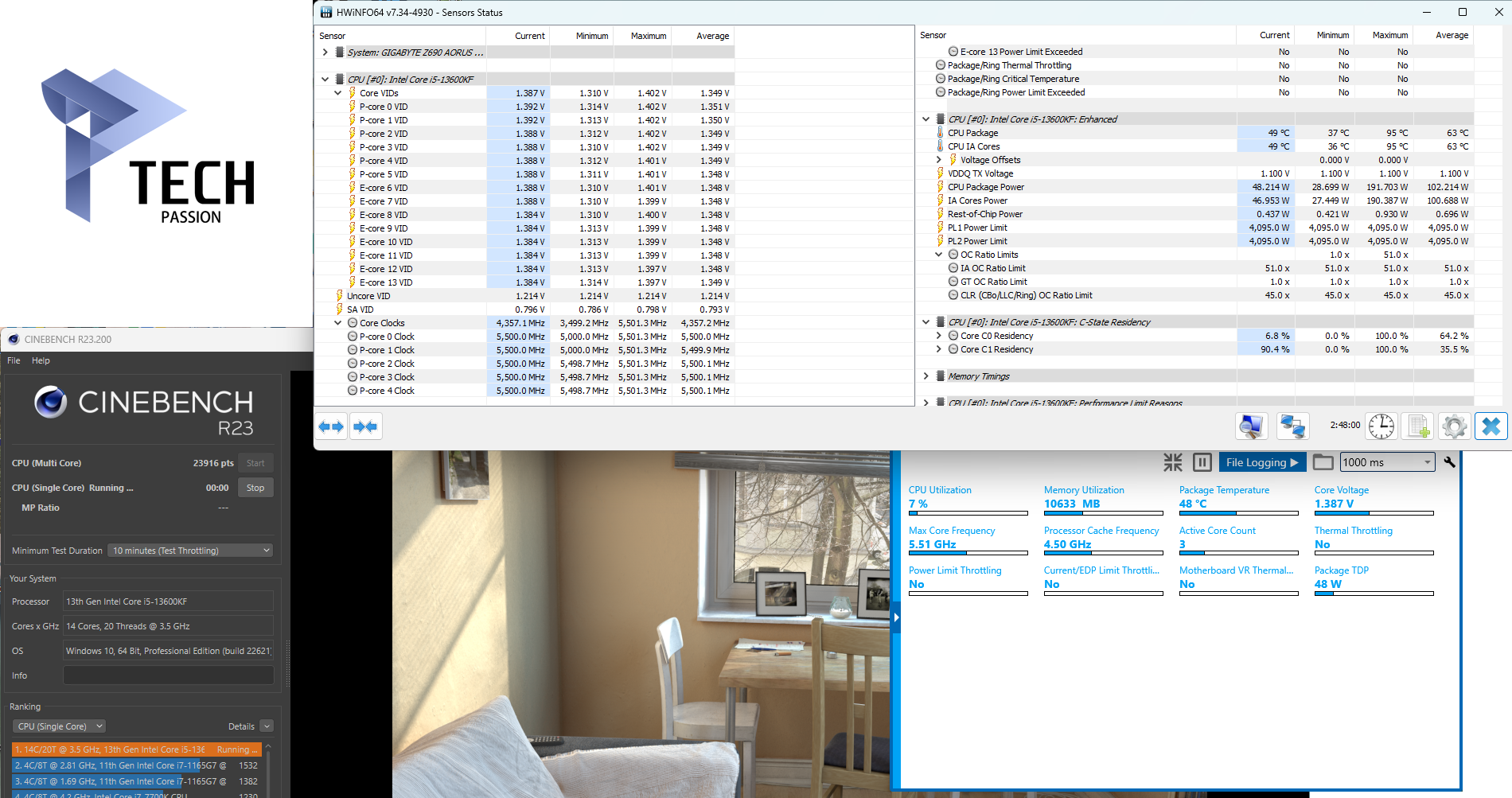This screenshot has height=798, width=1512.
Task: Open HWiNFO sensor settings gear icon
Action: click(x=1454, y=426)
